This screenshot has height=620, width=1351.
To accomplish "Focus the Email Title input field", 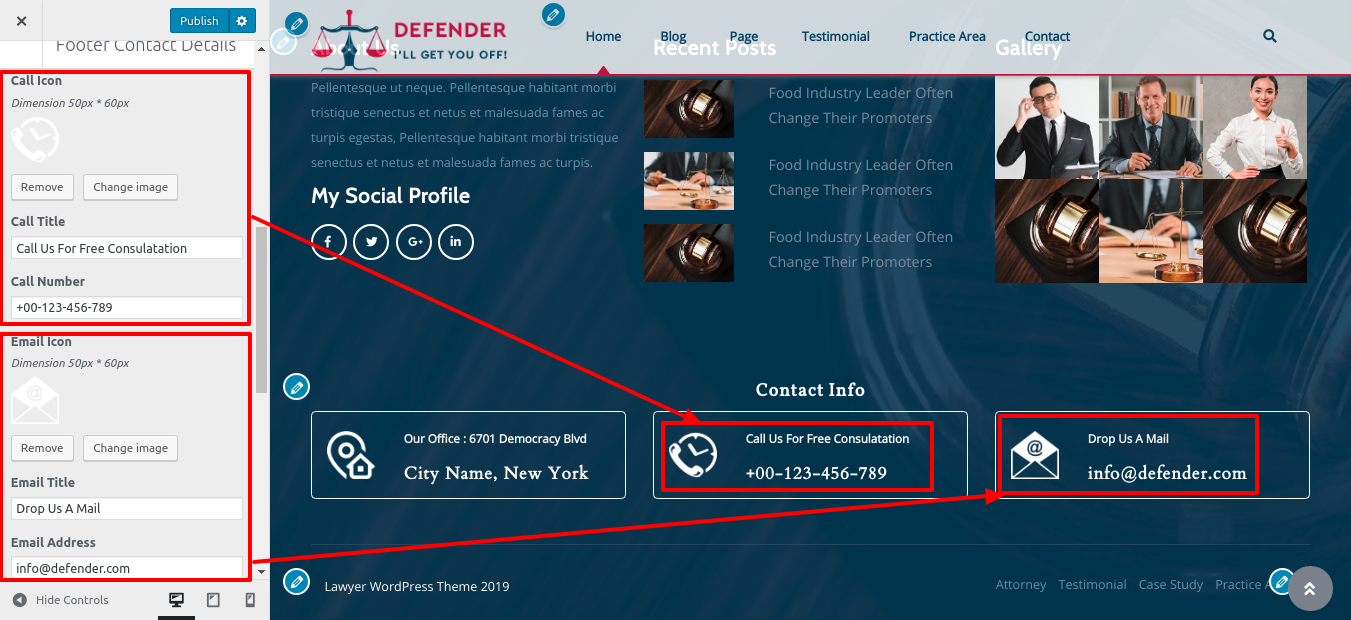I will point(127,508).
